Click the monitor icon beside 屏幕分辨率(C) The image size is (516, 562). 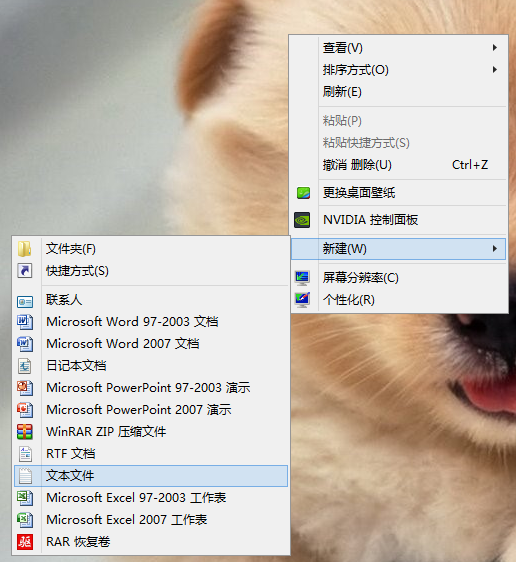pyautogui.click(x=302, y=278)
